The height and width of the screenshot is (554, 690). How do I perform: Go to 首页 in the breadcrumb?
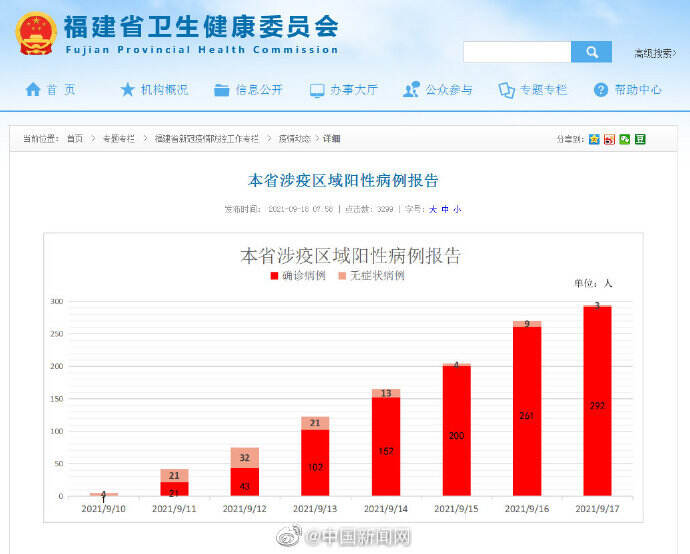[x=75, y=139]
